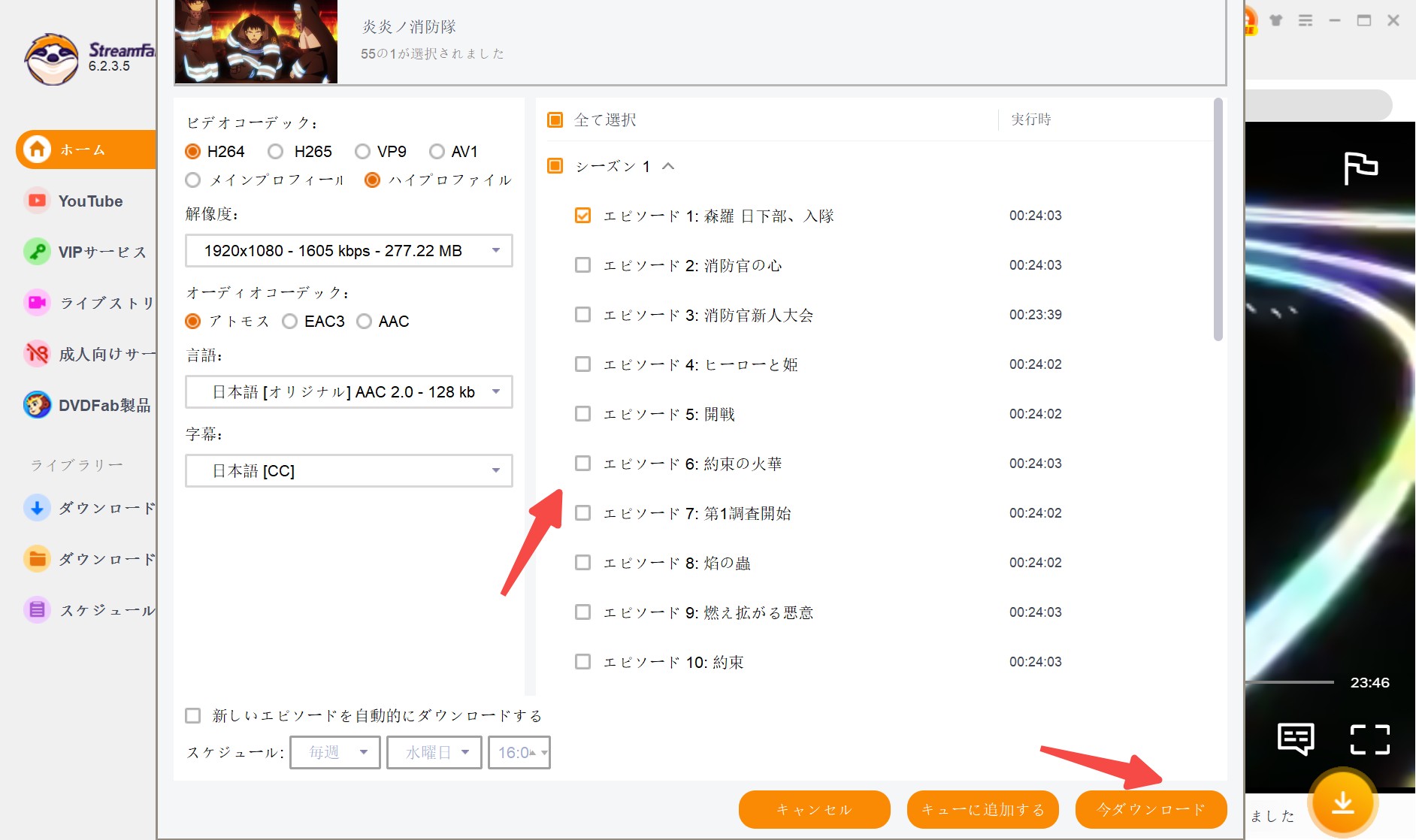The height and width of the screenshot is (840, 1416).
Task: Check エピソード 2: 消防官の心
Action: click(582, 265)
